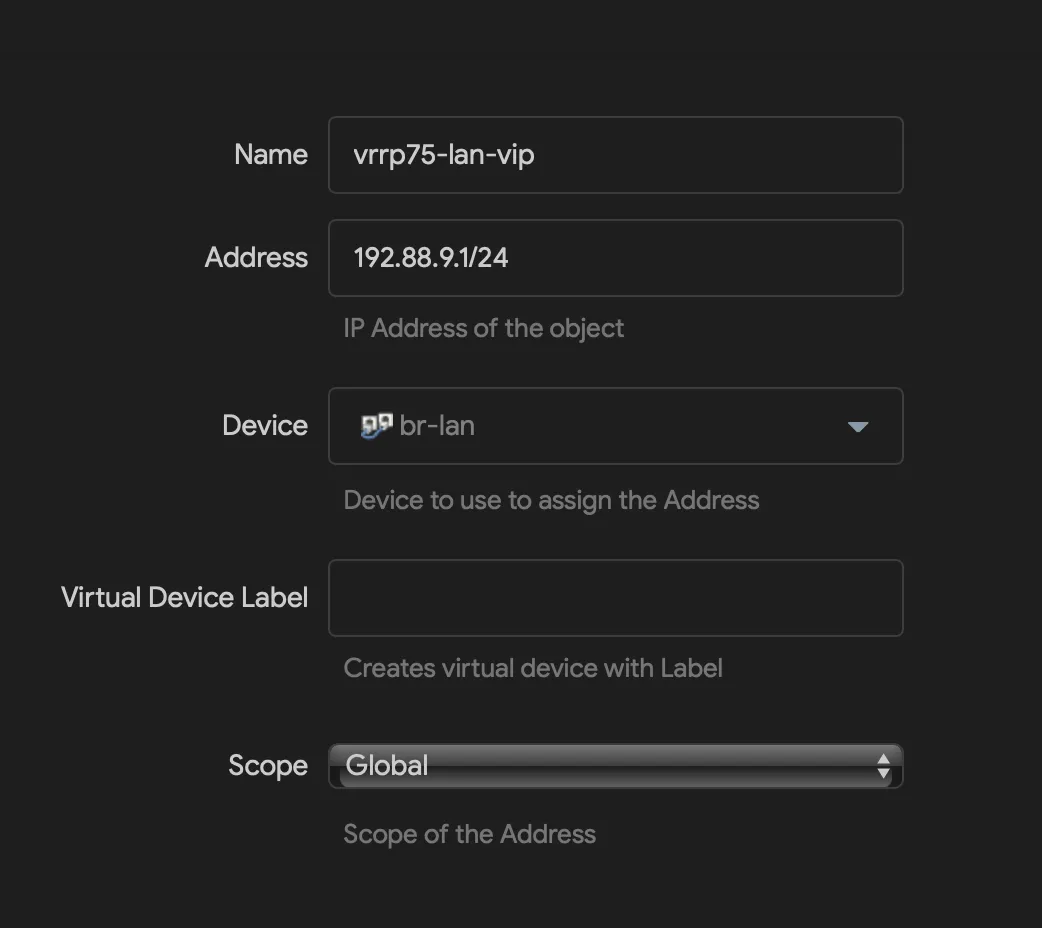Click the Address label

point(256,257)
